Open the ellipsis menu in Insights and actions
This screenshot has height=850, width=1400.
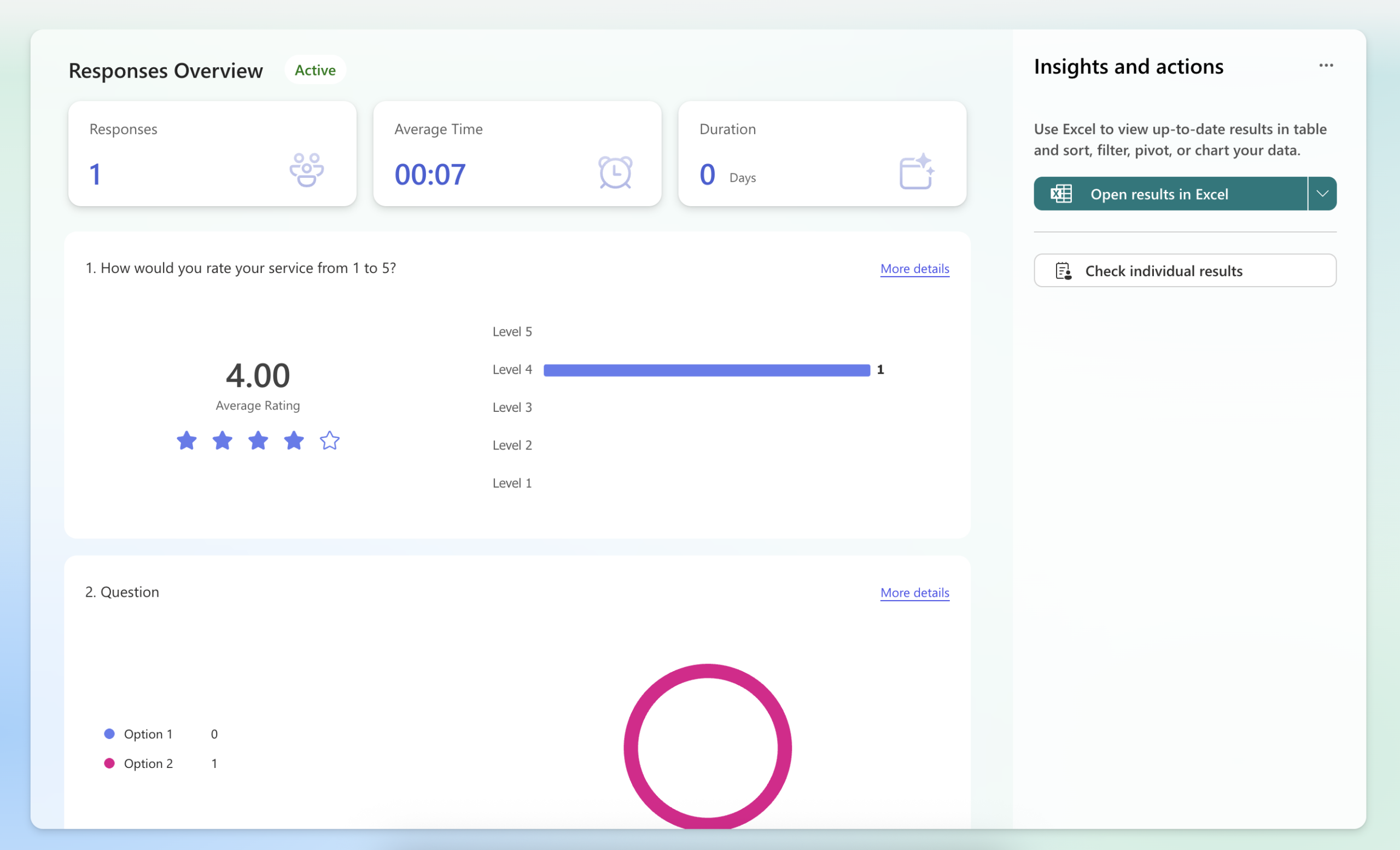coord(1326,65)
